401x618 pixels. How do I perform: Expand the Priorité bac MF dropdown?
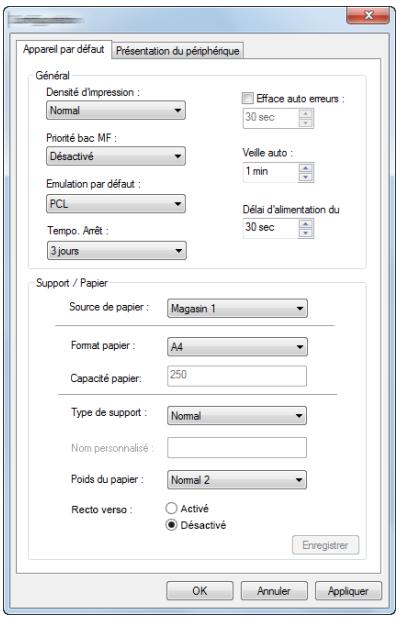point(116,156)
